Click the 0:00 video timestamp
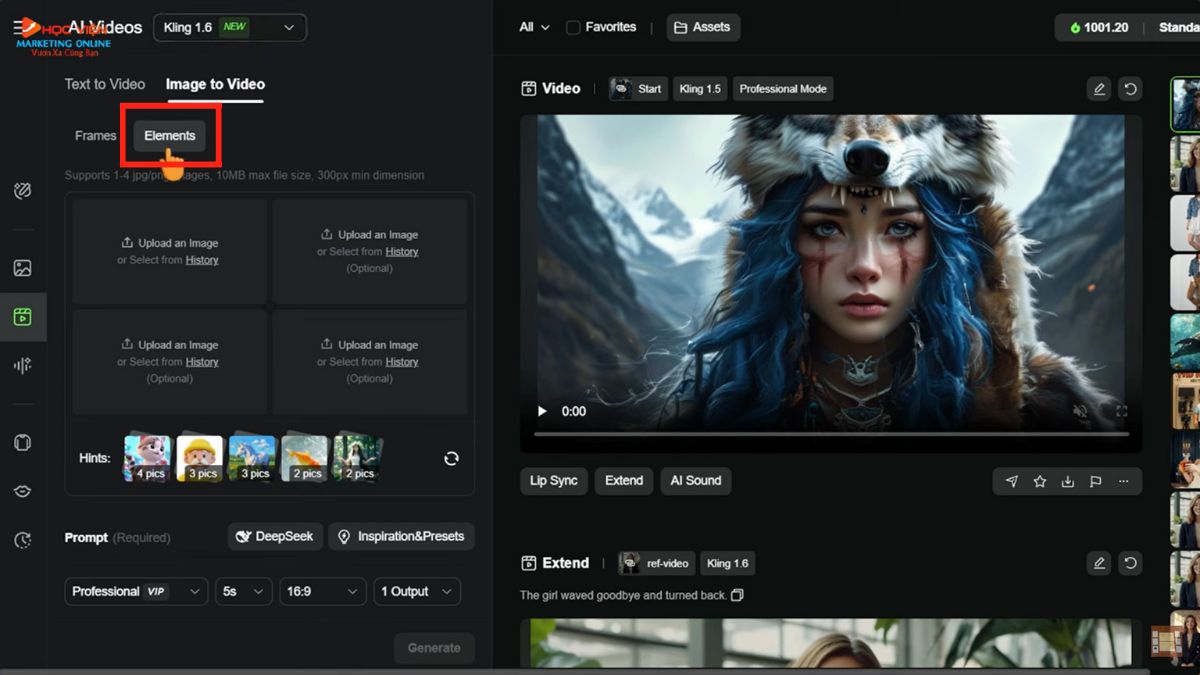The image size is (1200, 675). (574, 411)
